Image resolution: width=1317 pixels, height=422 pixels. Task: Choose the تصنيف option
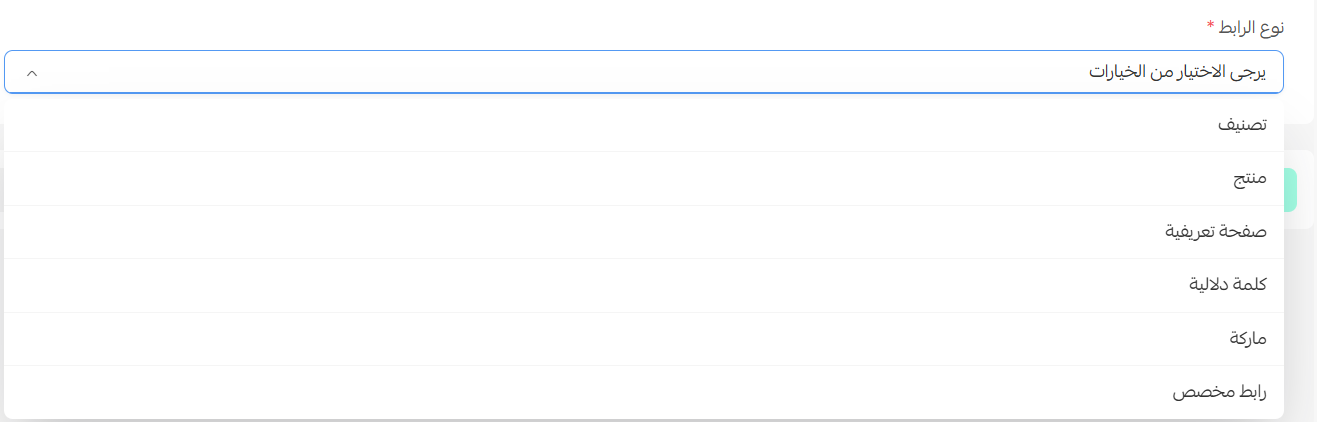(x=1242, y=125)
